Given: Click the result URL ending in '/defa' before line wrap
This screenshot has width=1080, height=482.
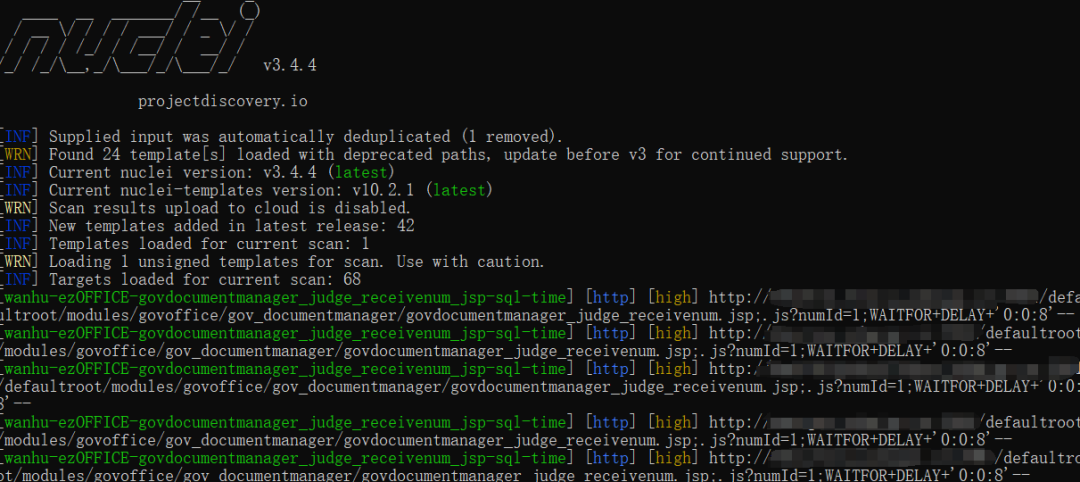Looking at the screenshot, I should pyautogui.click(x=893, y=297).
